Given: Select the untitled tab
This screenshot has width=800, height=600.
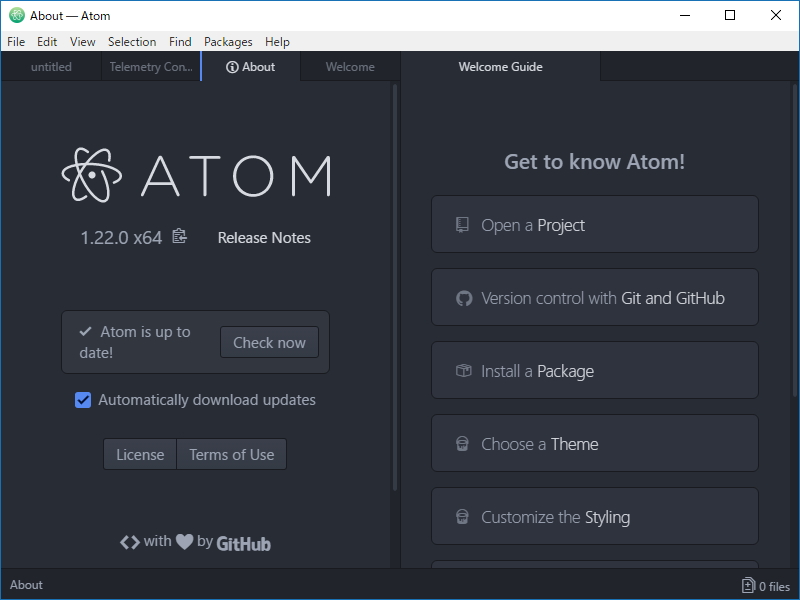Looking at the screenshot, I should [49, 67].
